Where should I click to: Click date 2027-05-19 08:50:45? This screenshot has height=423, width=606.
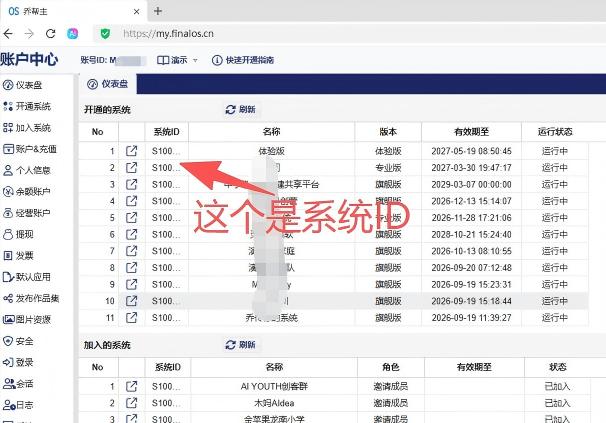tap(472, 151)
